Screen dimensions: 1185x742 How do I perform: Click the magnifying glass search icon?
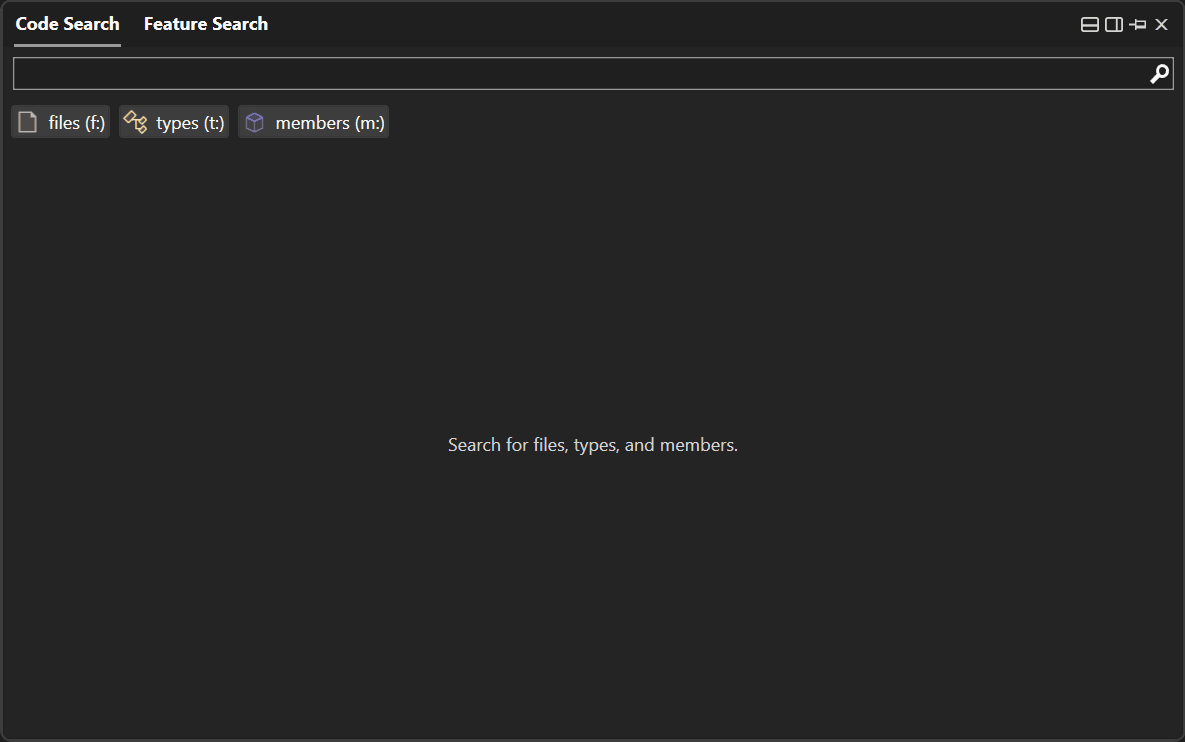tap(1159, 74)
